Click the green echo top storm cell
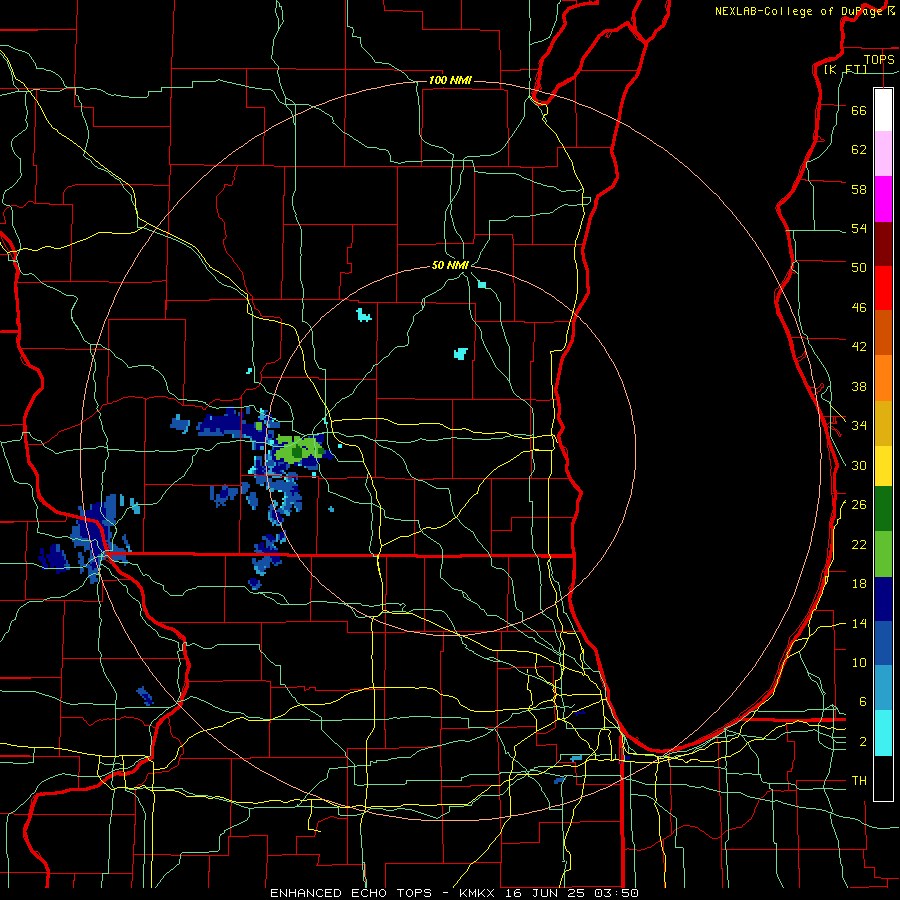Image resolution: width=900 pixels, height=900 pixels. click(298, 449)
